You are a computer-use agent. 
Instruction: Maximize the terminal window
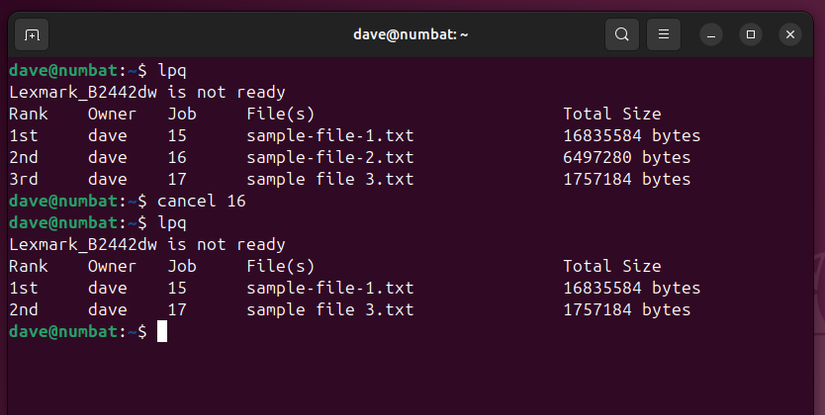coord(750,35)
